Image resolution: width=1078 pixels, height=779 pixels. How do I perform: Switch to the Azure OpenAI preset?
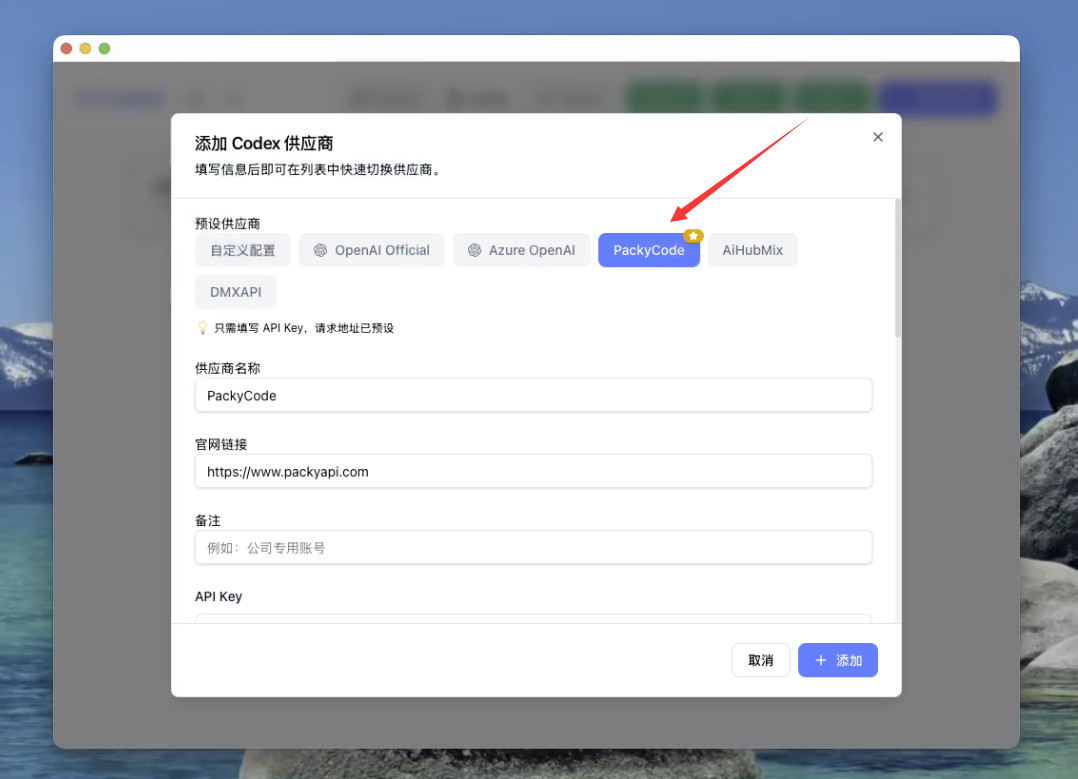tap(521, 250)
